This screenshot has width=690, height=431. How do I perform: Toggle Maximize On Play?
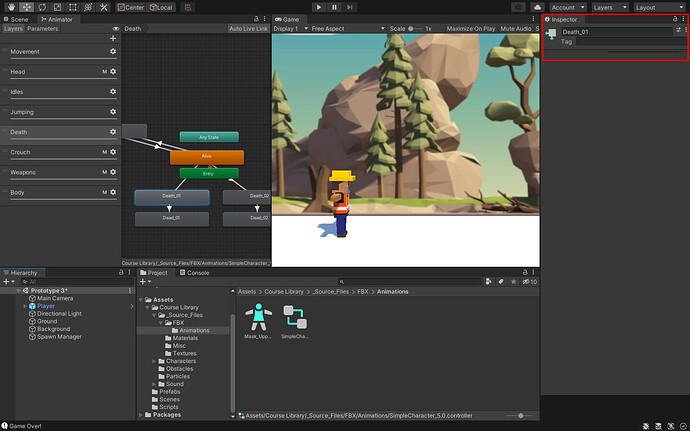point(471,29)
